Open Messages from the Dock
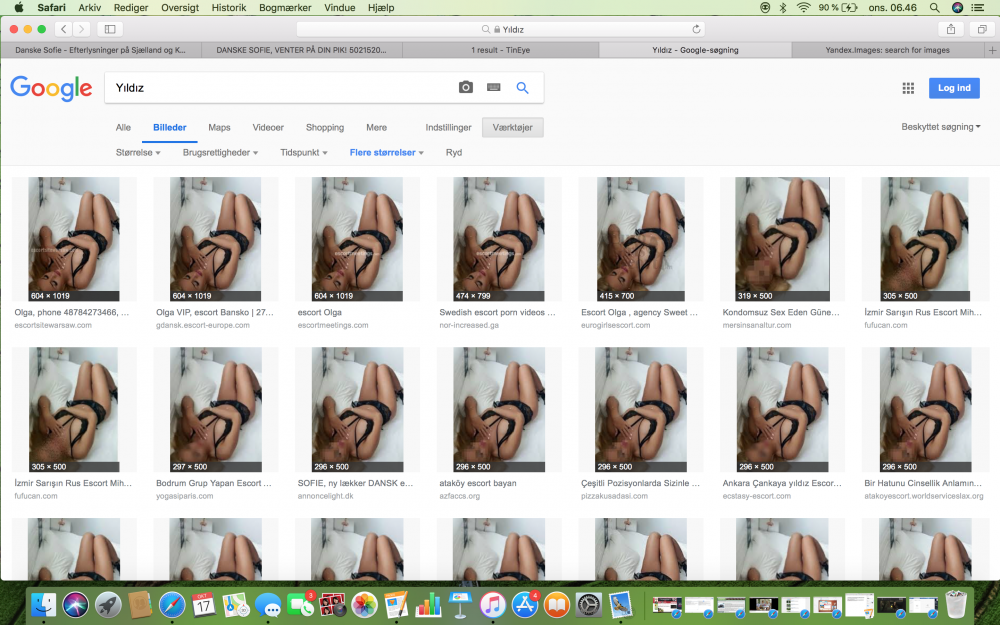 (268, 605)
